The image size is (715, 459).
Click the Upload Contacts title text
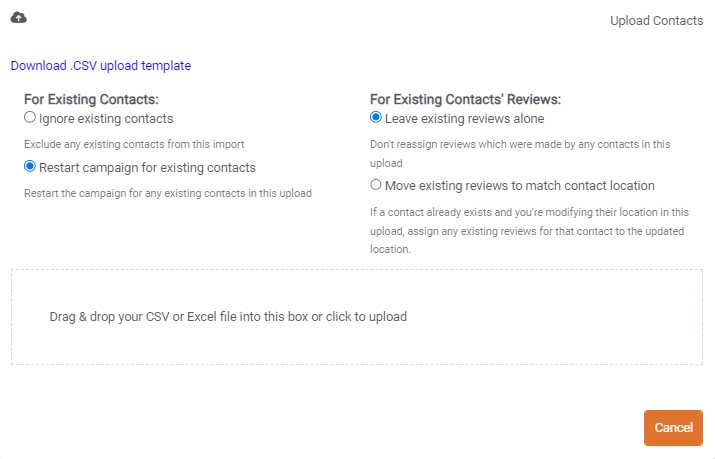pyautogui.click(x=656, y=20)
